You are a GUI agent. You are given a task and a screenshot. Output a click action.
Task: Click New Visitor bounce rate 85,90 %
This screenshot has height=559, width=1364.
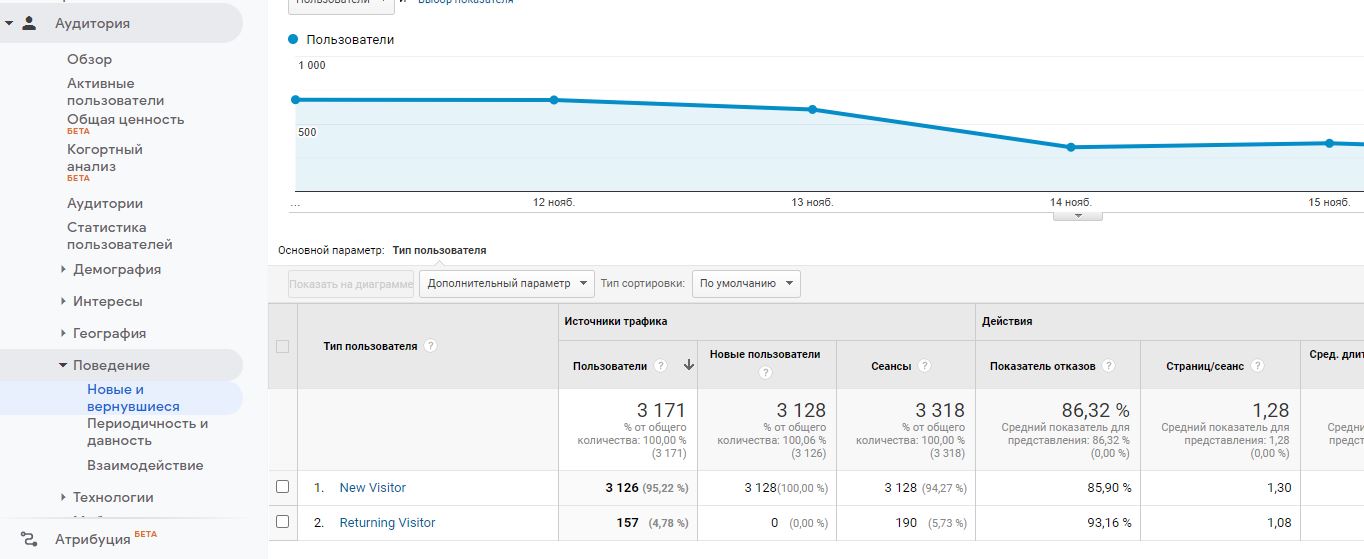(1108, 487)
